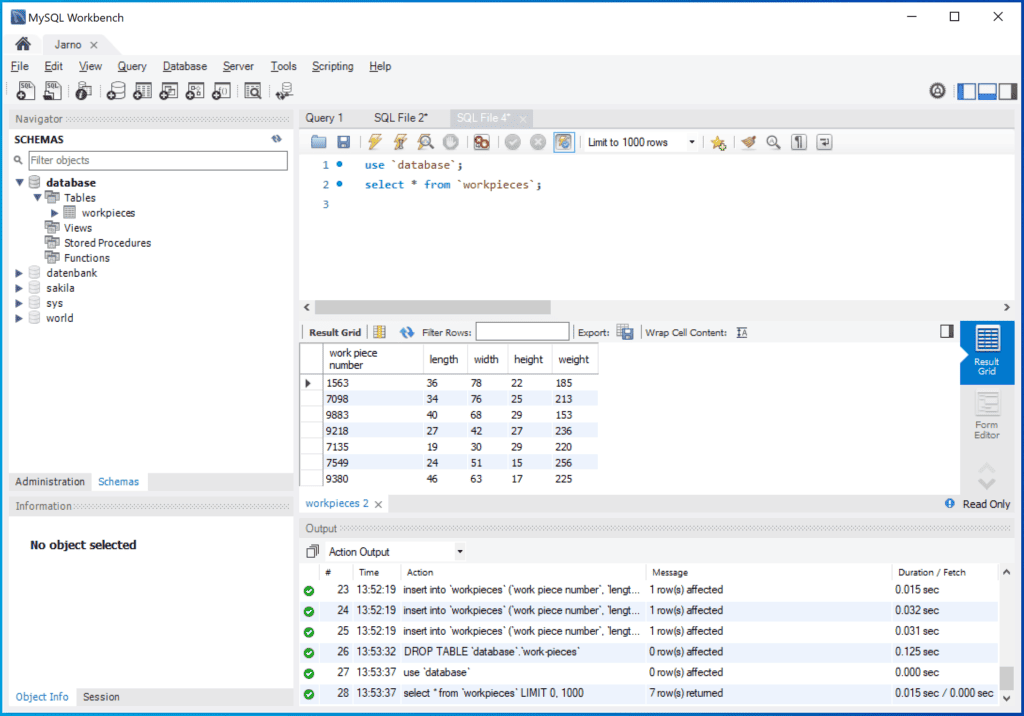Open the Query menu

[132, 66]
